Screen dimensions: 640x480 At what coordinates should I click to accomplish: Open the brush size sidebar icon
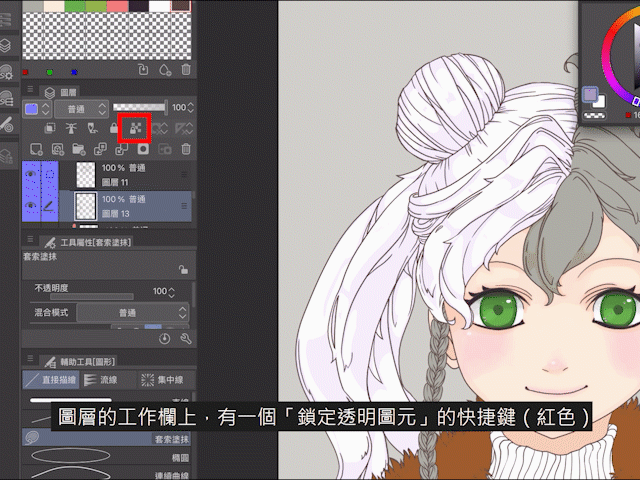(6, 124)
